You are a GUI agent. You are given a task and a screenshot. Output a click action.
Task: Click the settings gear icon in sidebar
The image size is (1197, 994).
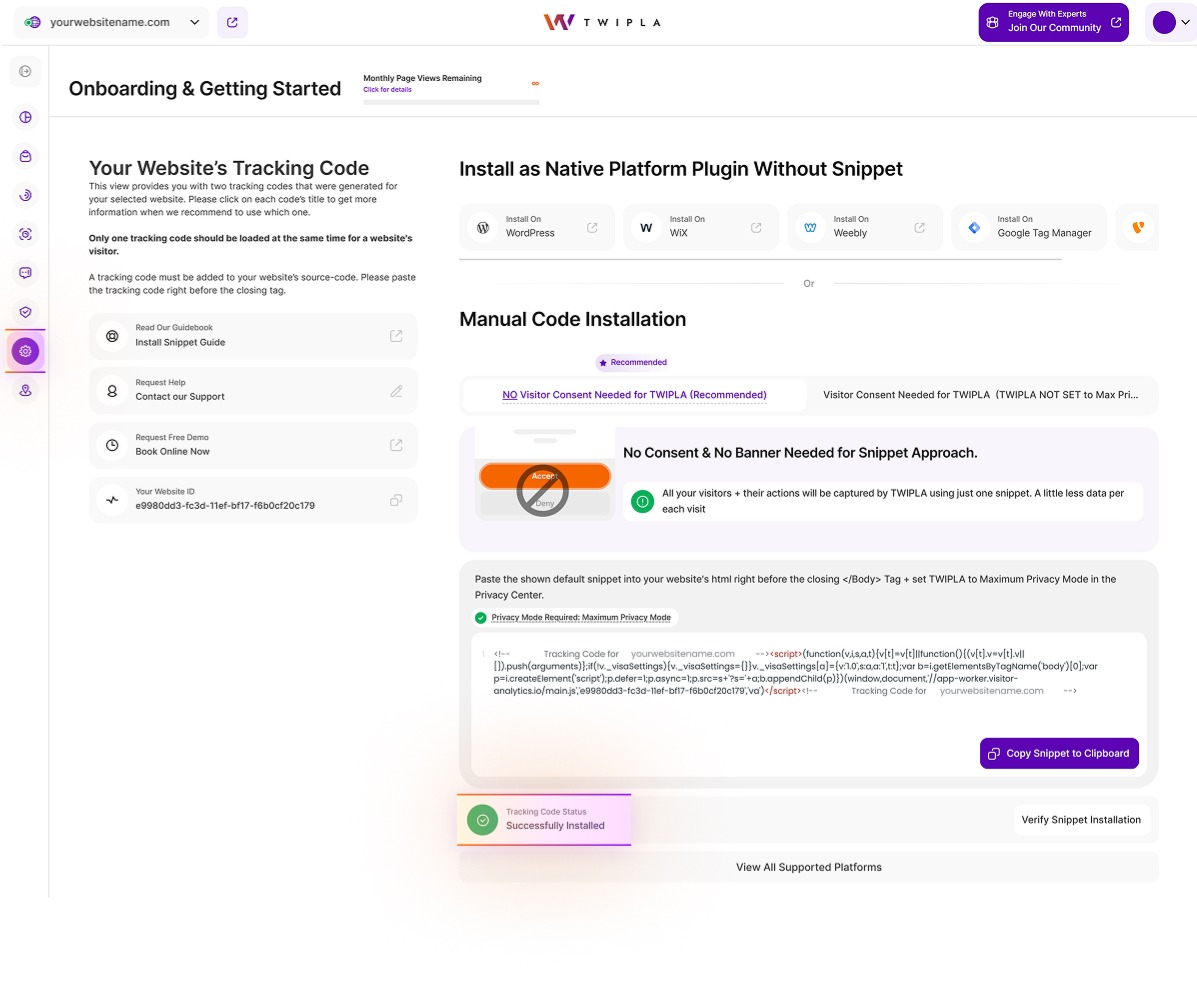pyautogui.click(x=25, y=351)
